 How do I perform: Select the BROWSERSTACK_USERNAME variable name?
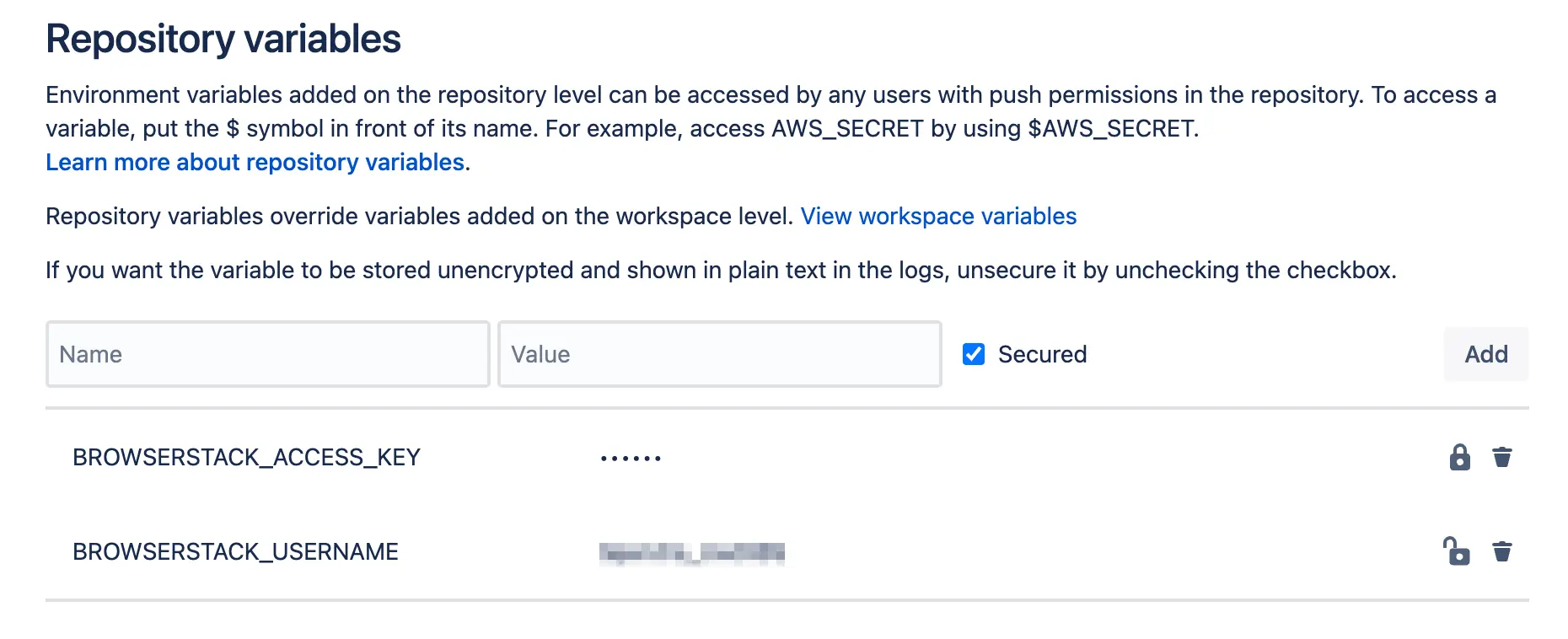coord(235,551)
